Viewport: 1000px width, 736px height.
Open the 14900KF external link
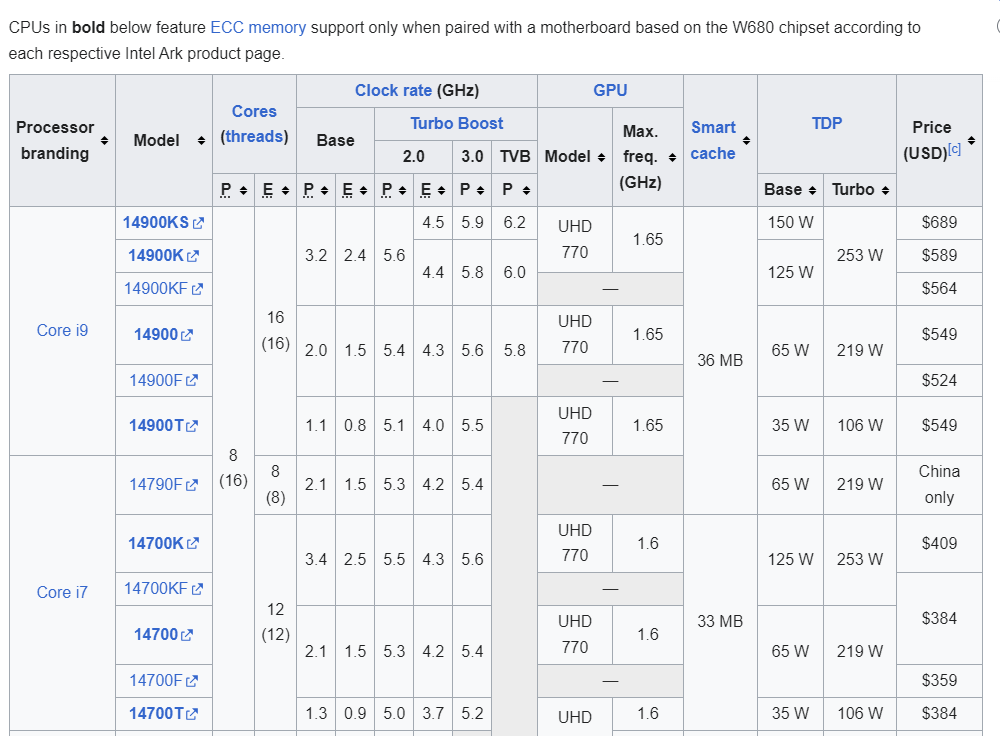[163, 289]
